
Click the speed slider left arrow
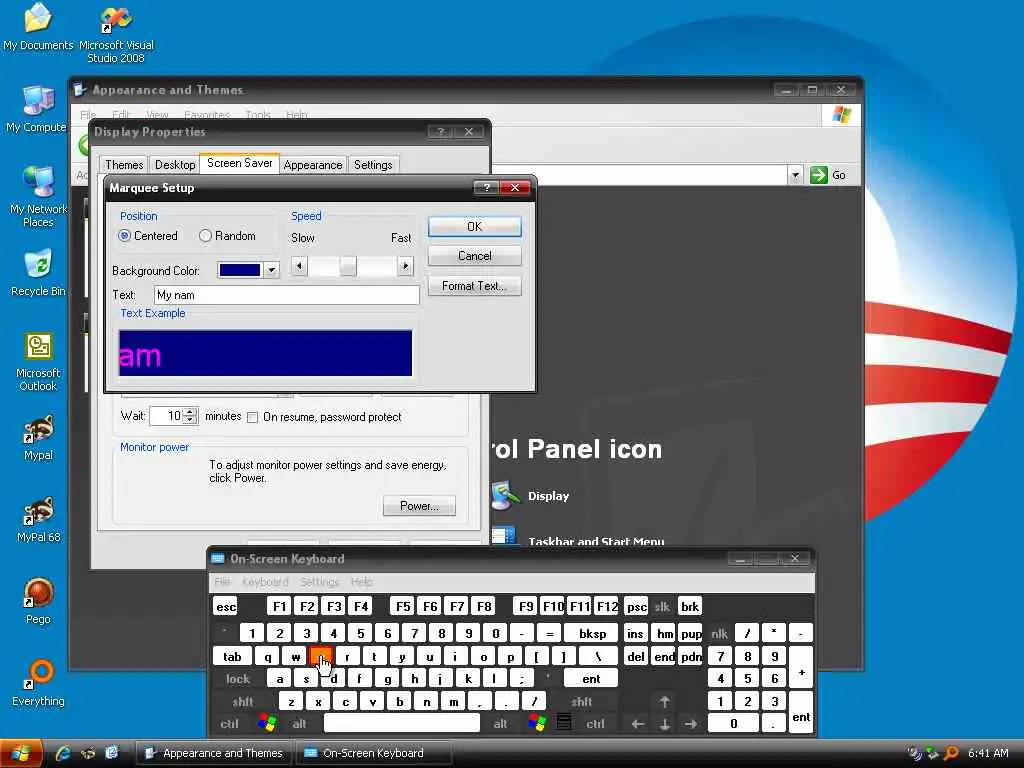pyautogui.click(x=299, y=266)
